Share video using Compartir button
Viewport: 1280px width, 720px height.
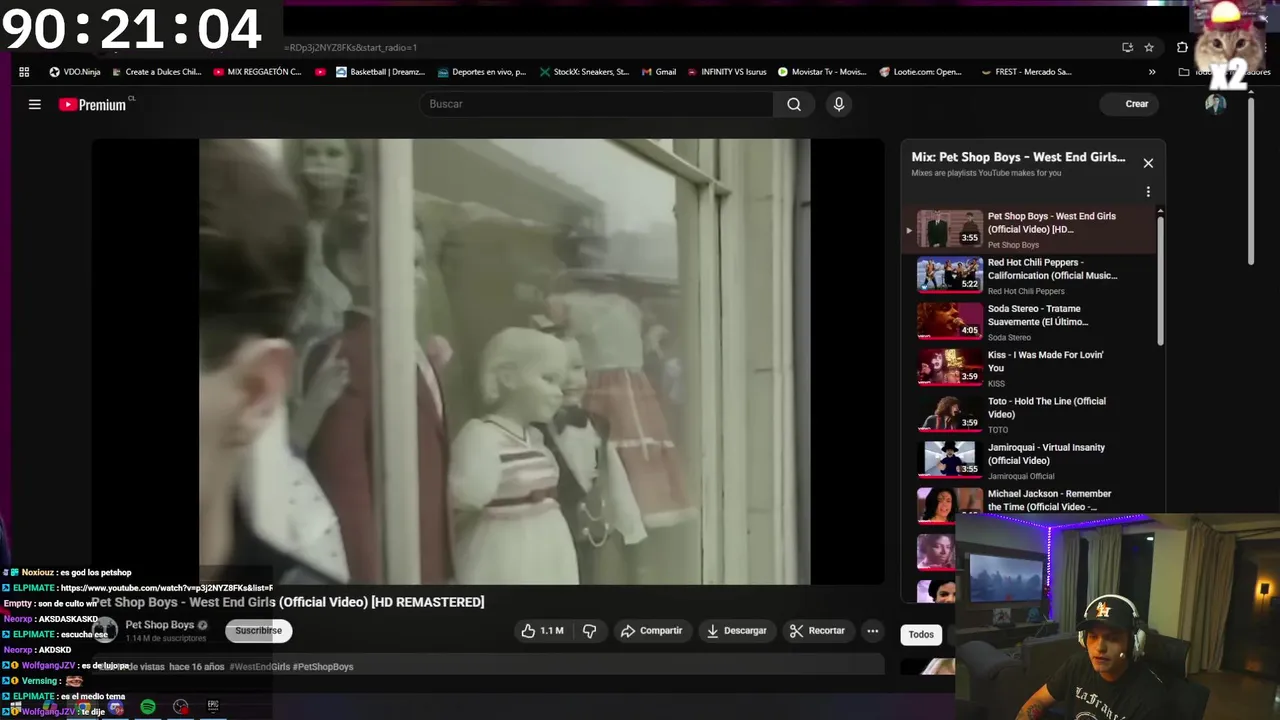651,631
